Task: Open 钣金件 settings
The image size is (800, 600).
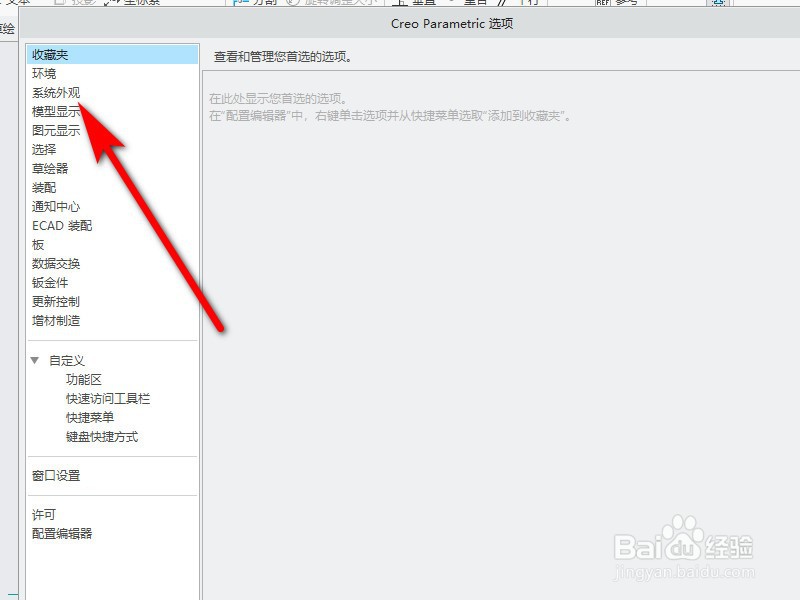Action: (50, 282)
